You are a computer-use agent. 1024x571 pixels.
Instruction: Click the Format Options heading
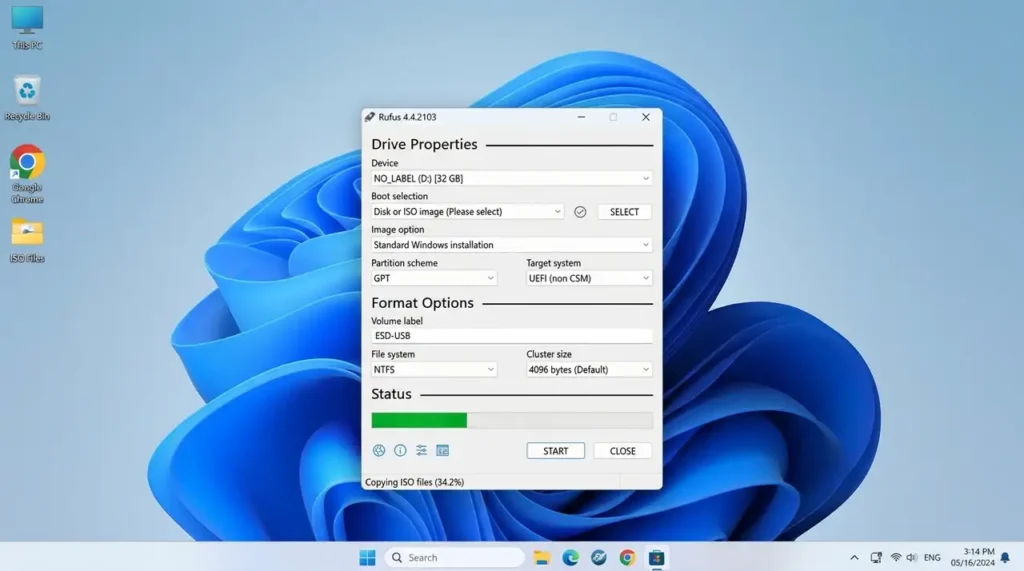tap(423, 303)
